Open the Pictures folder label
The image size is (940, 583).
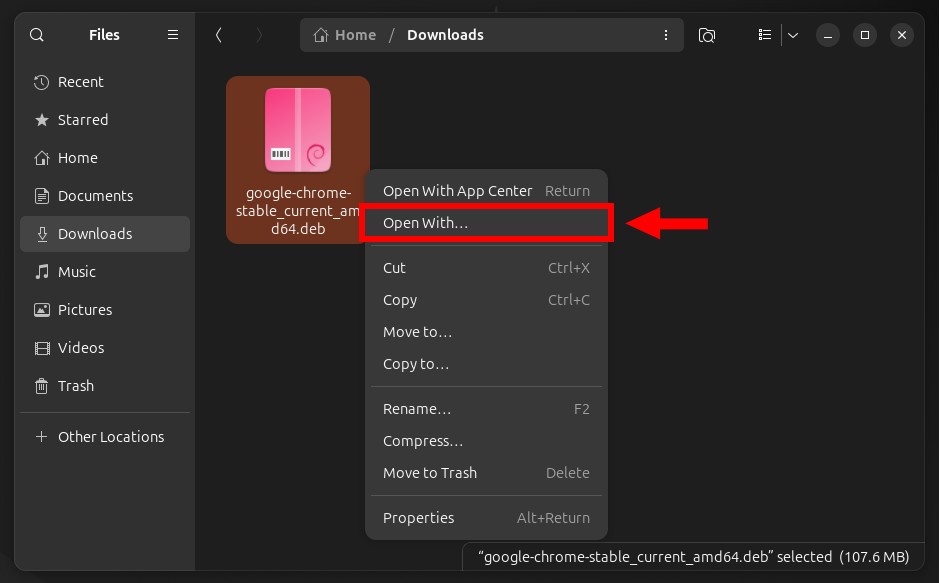85,310
